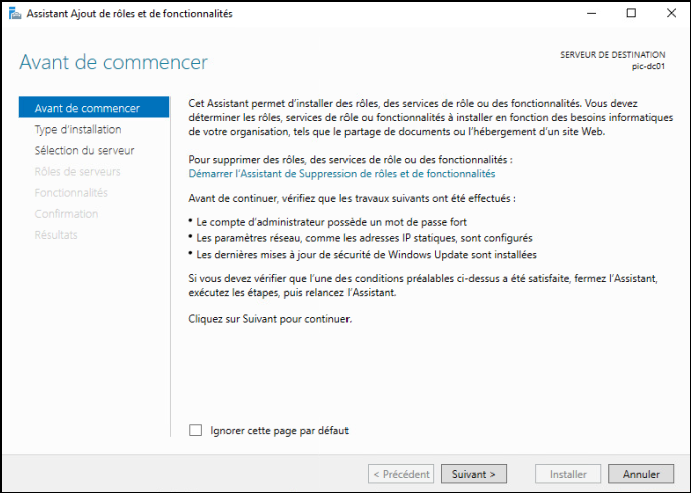Select the Résultats step in sidebar
692x494 pixels.
[x=56, y=235]
